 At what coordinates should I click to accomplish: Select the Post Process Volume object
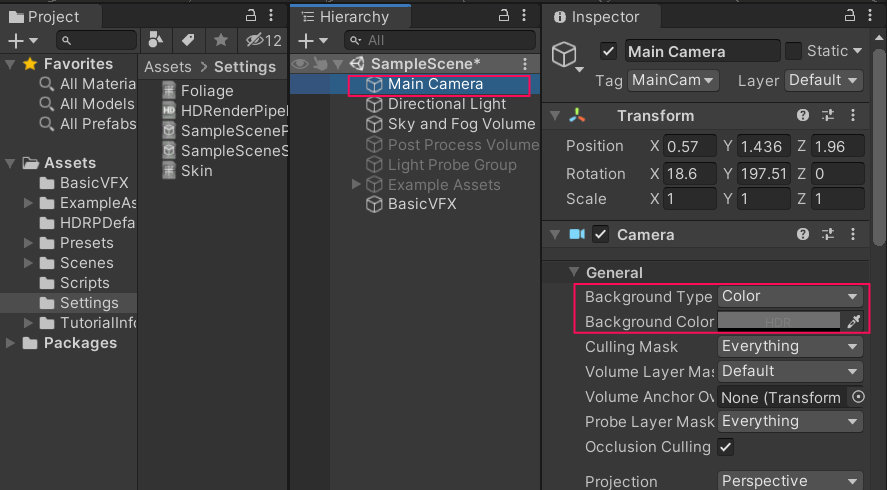[x=463, y=145]
